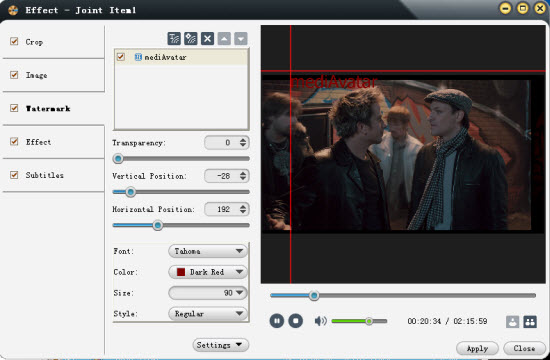Uncheck the Crop checkbox

(14, 41)
